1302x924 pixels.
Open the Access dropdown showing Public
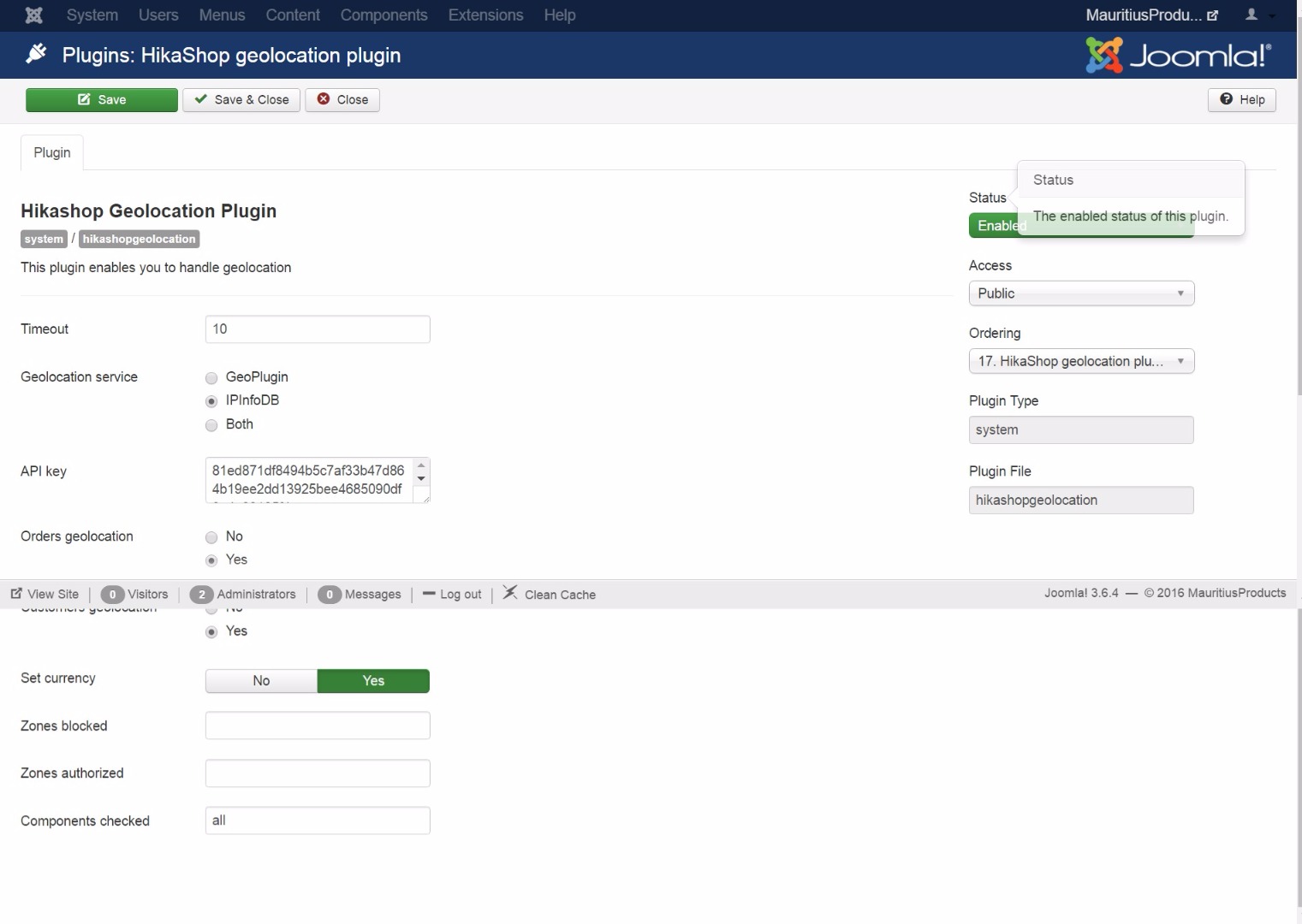coord(1081,293)
